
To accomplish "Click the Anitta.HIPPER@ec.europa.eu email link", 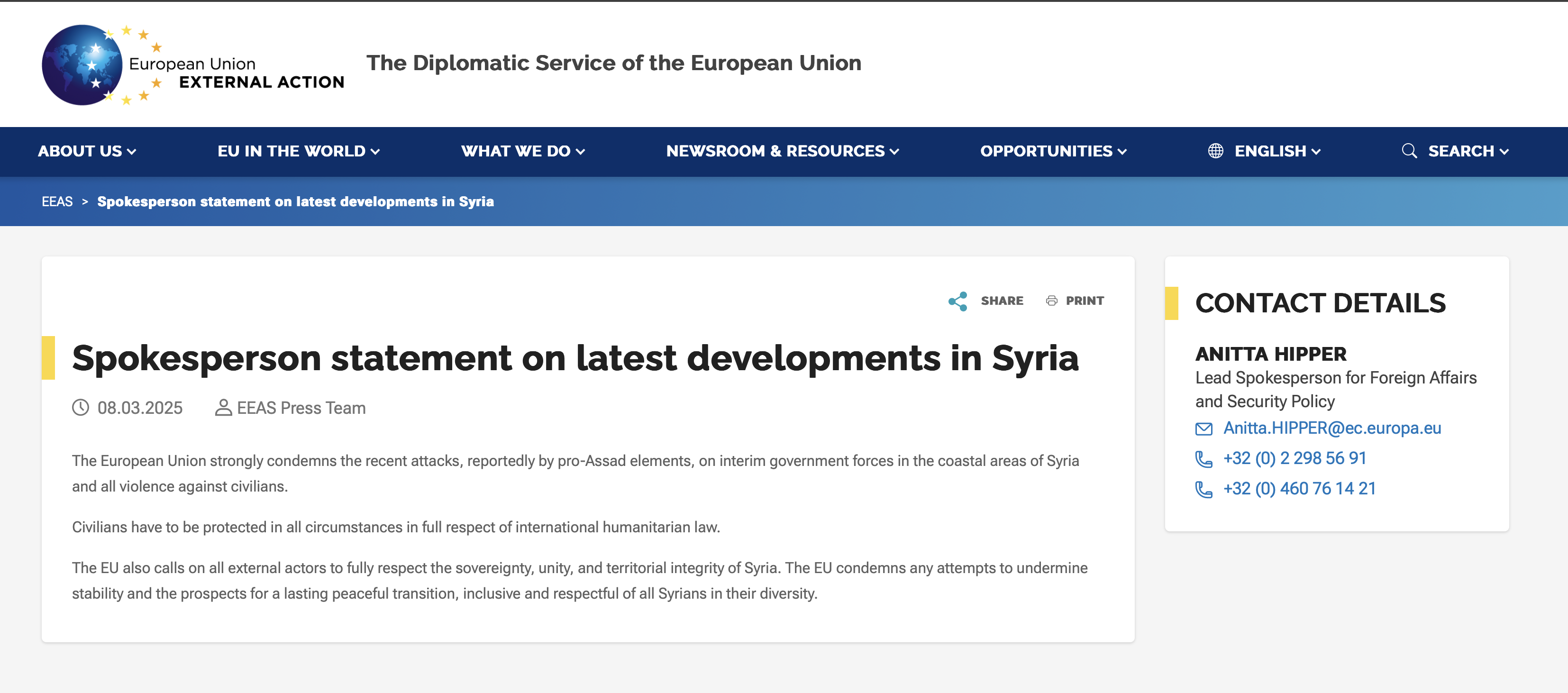I will click(1332, 428).
